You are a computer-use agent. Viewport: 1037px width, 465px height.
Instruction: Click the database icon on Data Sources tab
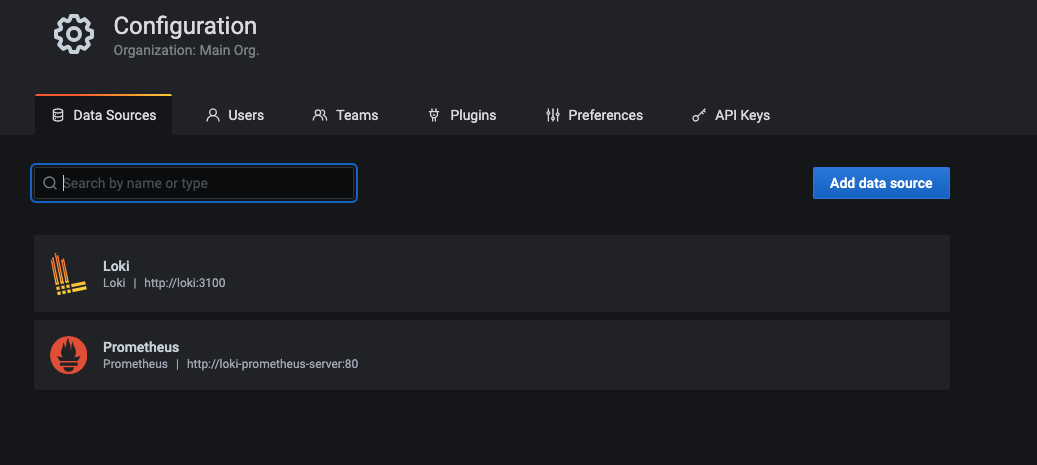point(58,115)
